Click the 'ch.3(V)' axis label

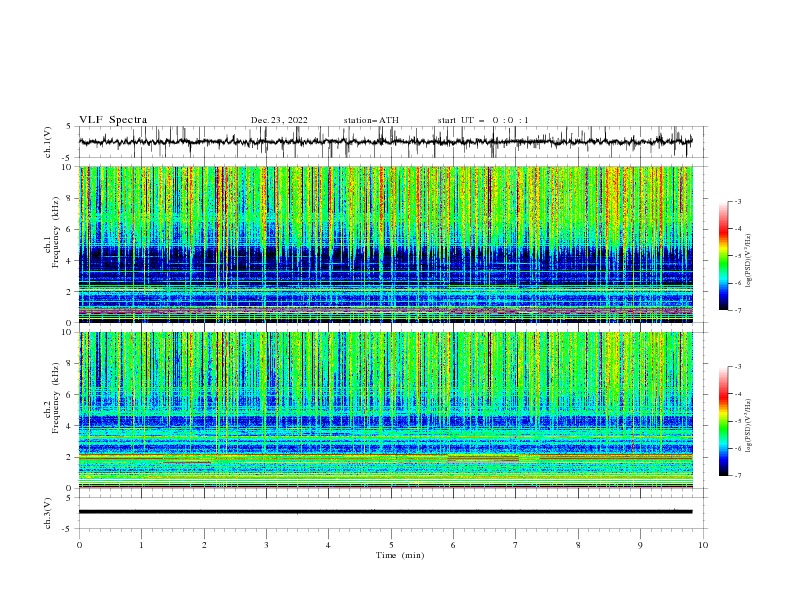48,513
